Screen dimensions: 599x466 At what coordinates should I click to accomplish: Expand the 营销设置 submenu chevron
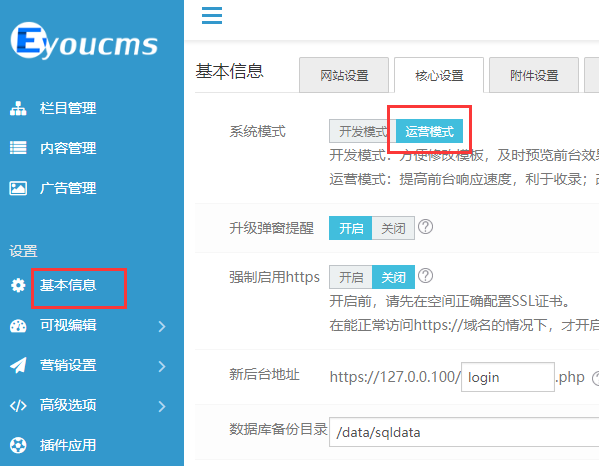point(162,366)
